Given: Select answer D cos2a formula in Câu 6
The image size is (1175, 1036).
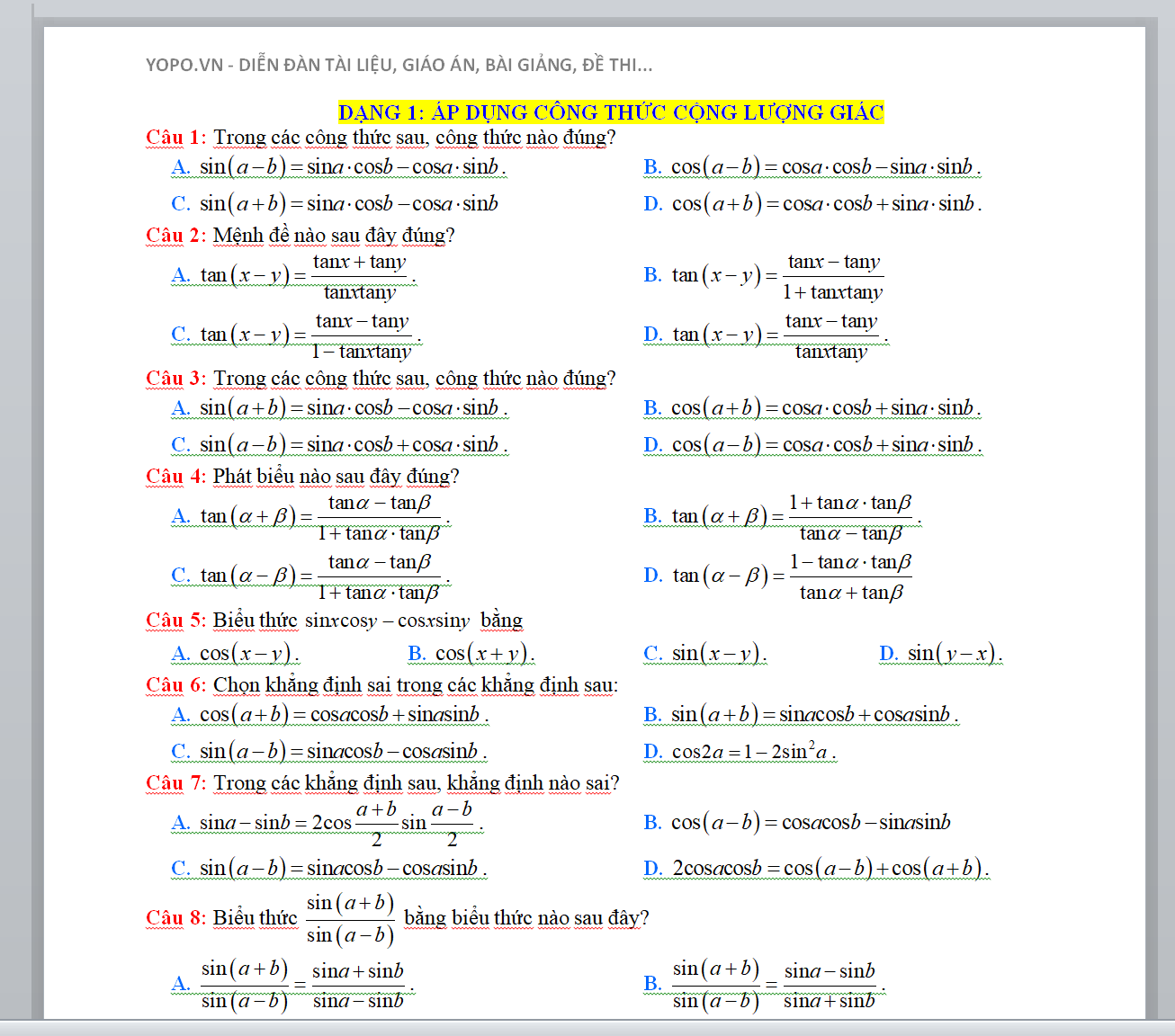Looking at the screenshot, I should click(x=740, y=752).
